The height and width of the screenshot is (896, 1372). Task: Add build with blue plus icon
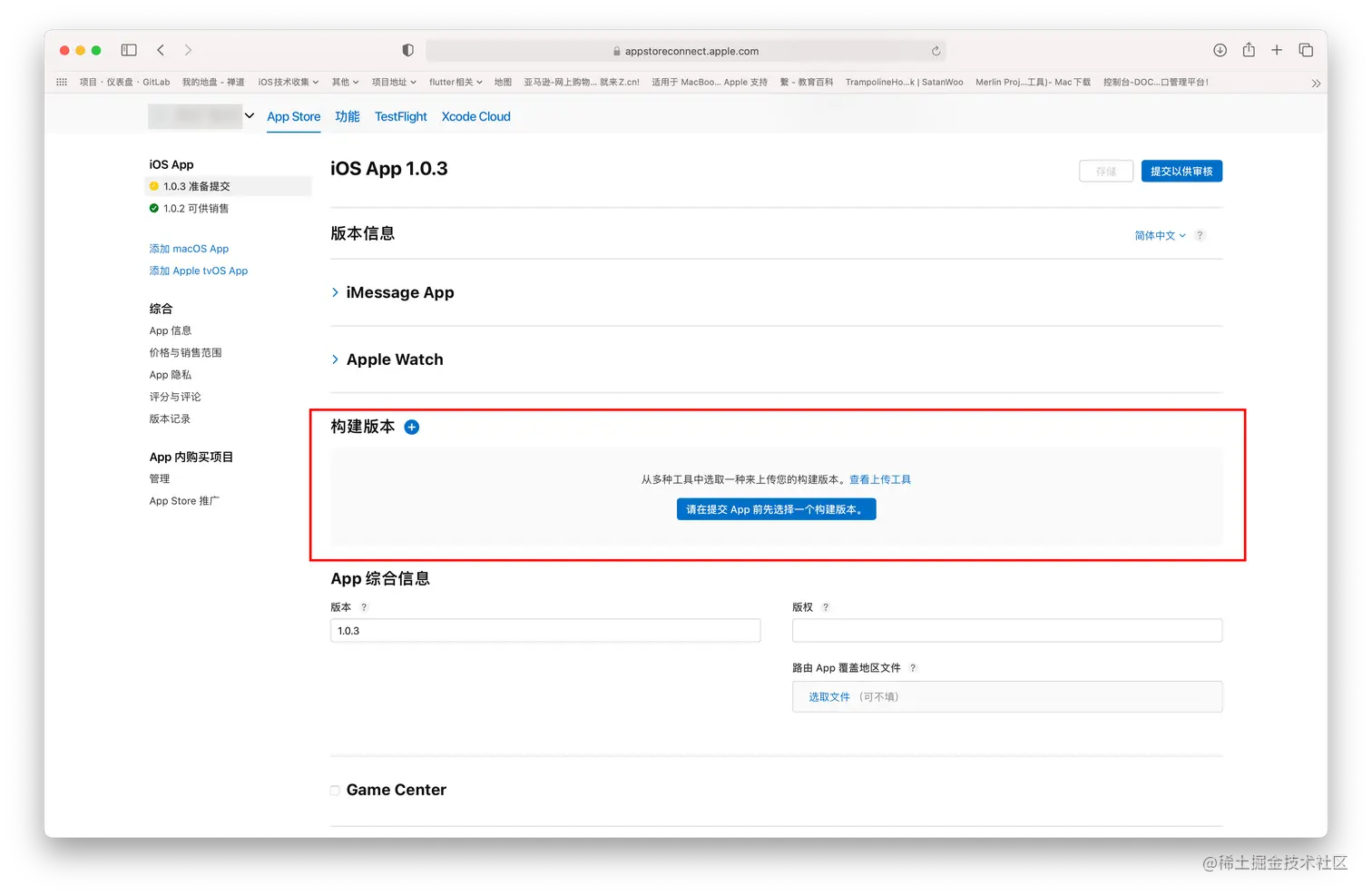click(412, 427)
